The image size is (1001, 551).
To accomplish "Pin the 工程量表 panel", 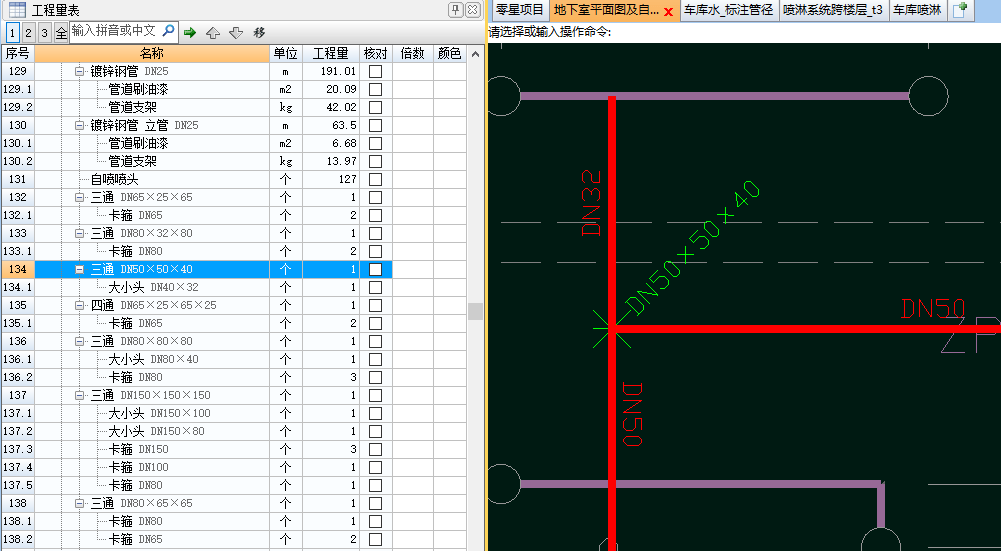I will click(x=455, y=10).
